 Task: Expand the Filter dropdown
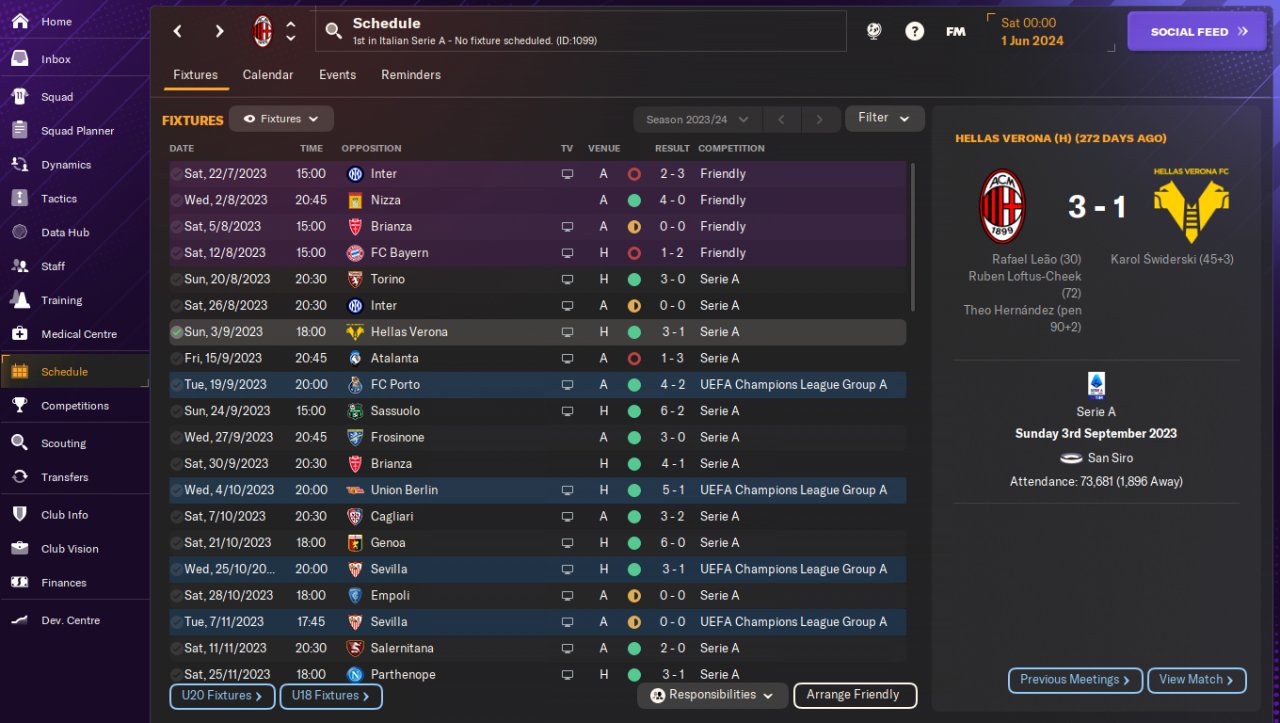point(884,118)
